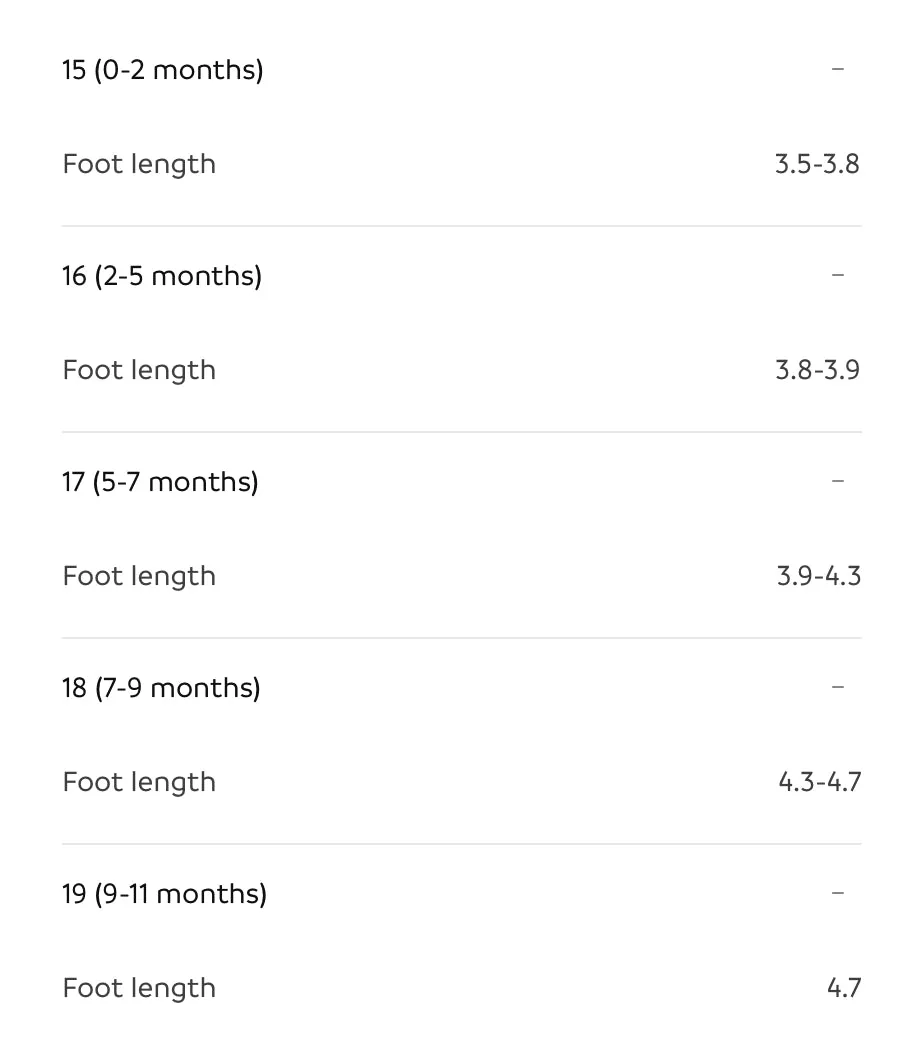This screenshot has height=1043, width=917.
Task: Select the 17 (5-7 months) header
Action: tap(160, 482)
